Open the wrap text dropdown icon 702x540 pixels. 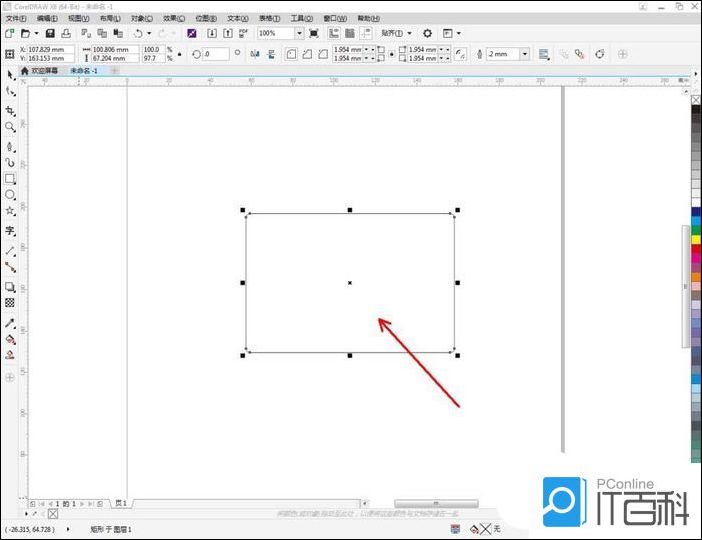pos(544,54)
